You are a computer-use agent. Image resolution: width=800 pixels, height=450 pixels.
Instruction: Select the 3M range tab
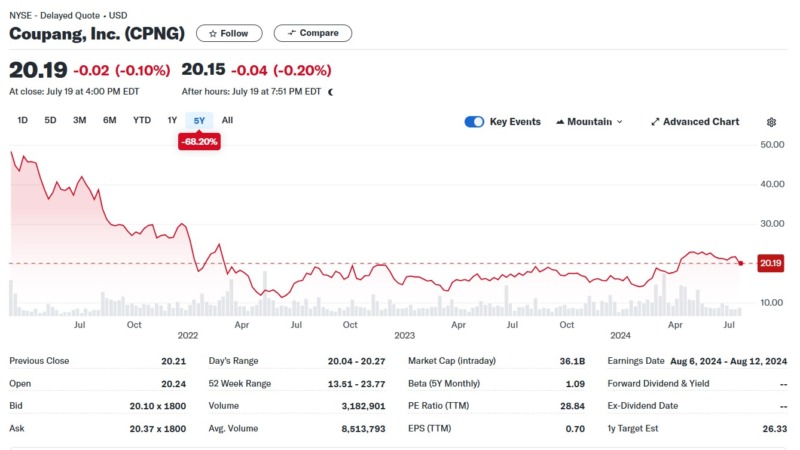80,120
